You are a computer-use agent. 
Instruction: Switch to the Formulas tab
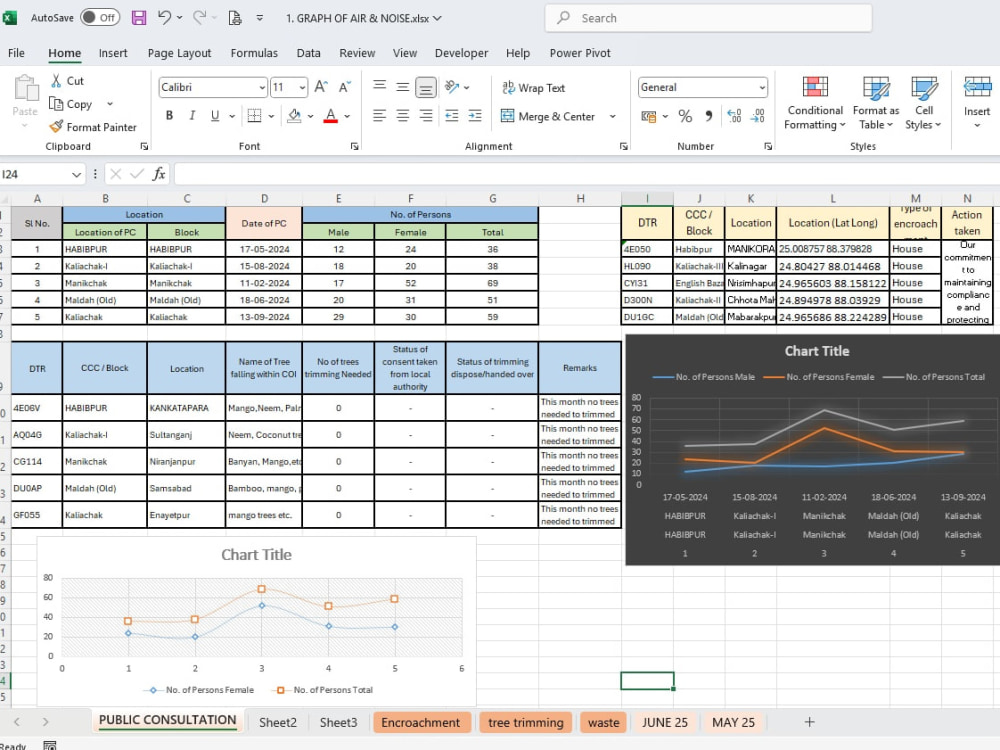[254, 53]
